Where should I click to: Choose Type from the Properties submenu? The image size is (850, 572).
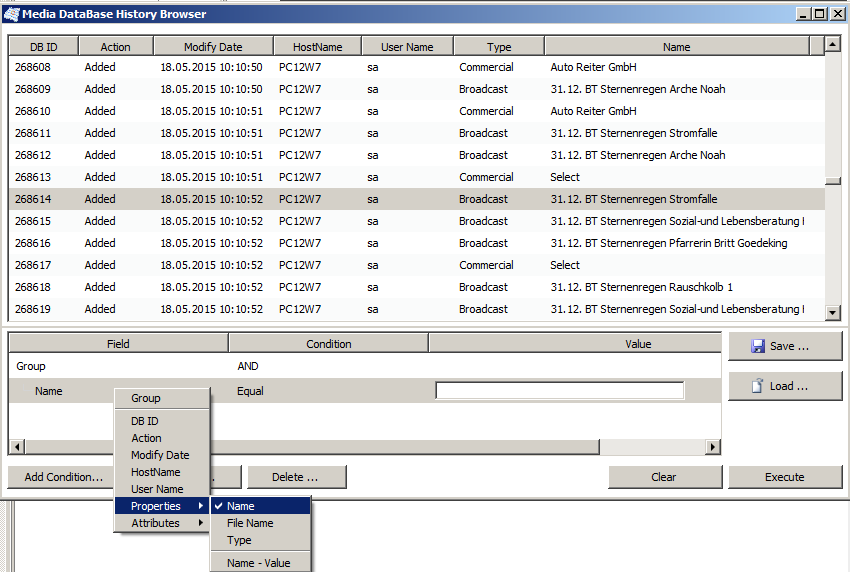click(261, 540)
